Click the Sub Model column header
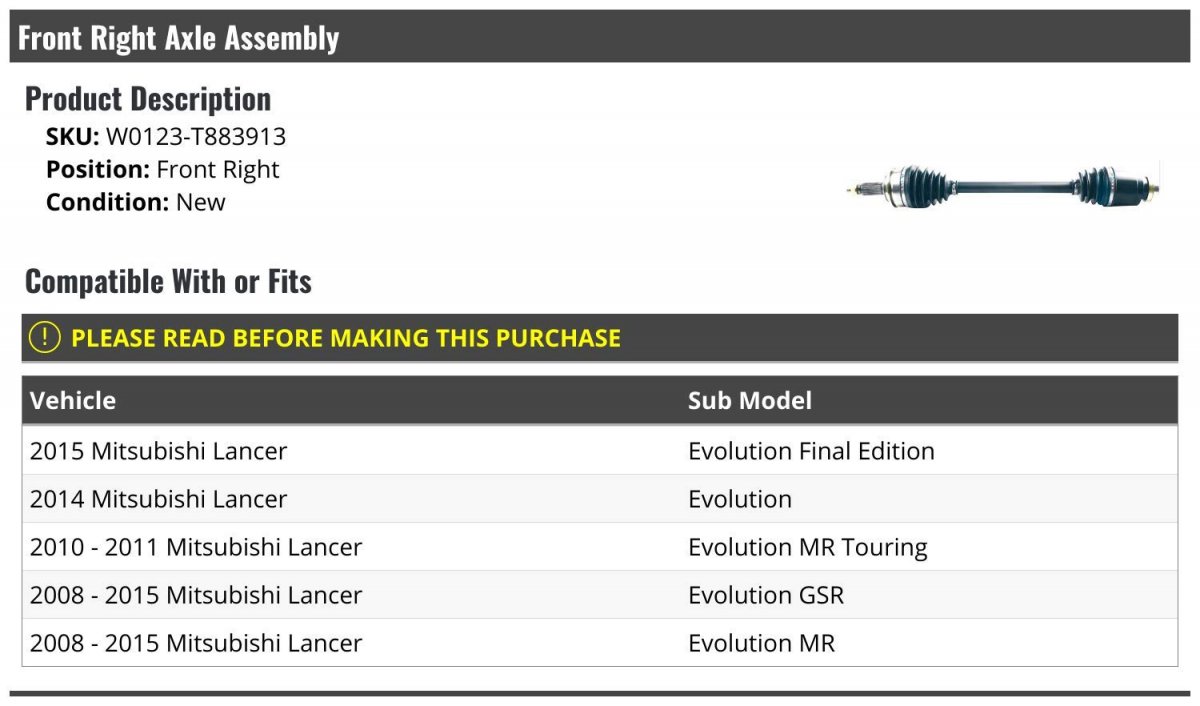Image resolution: width=1200 pixels, height=706 pixels. coord(750,401)
